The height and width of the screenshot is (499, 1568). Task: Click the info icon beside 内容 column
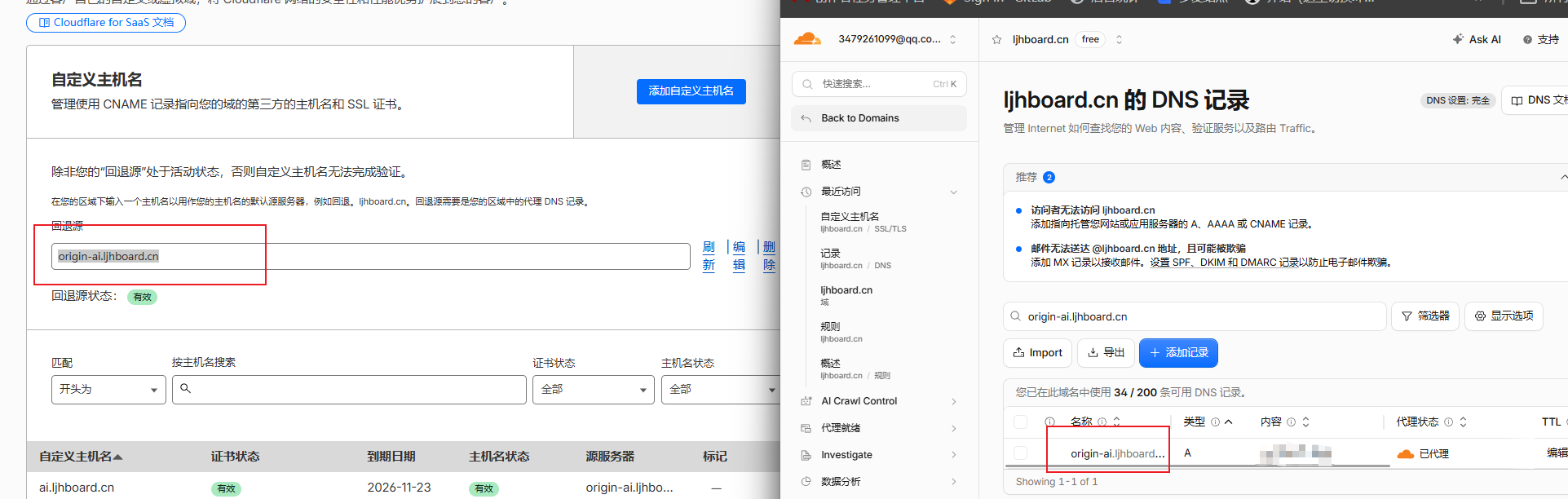pyautogui.click(x=1291, y=422)
